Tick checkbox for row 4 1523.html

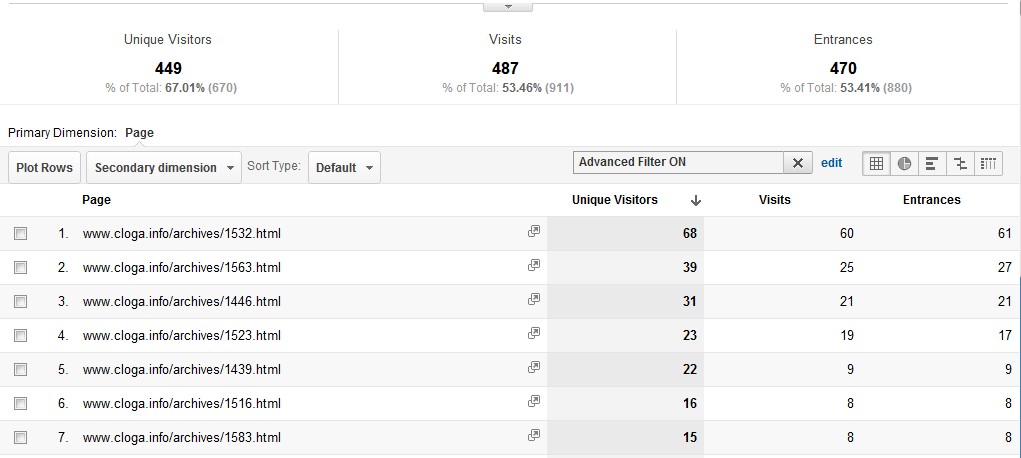click(x=21, y=336)
